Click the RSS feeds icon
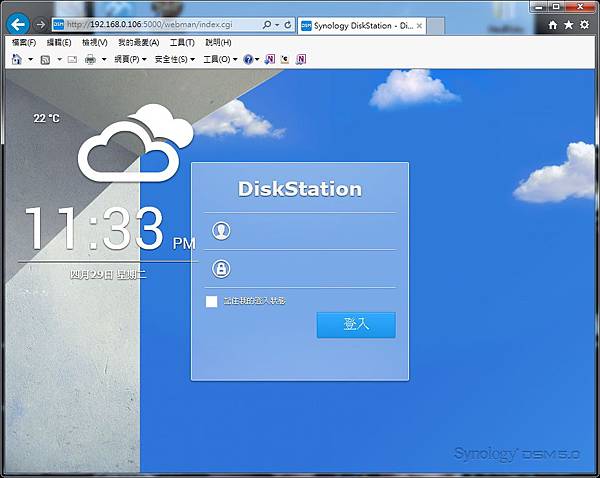The height and width of the screenshot is (478, 600). click(x=45, y=59)
